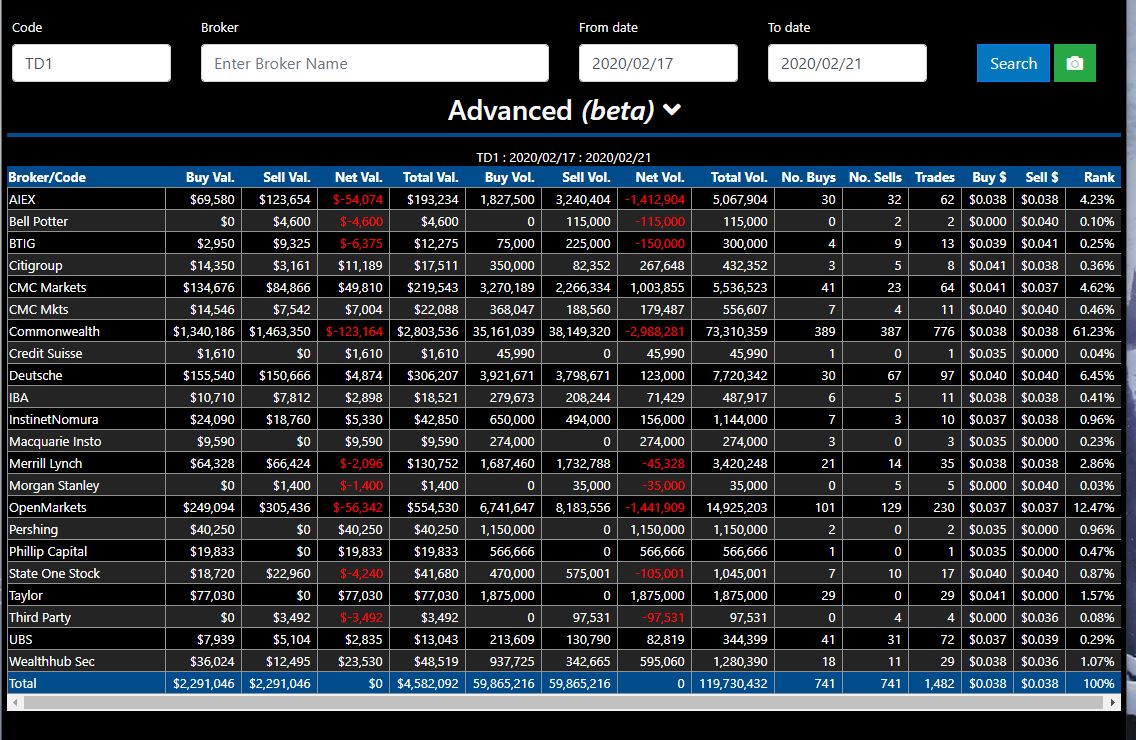Click Deutsche total volume 7,720,342
Viewport: 1136px width, 740px height.
(x=740, y=375)
